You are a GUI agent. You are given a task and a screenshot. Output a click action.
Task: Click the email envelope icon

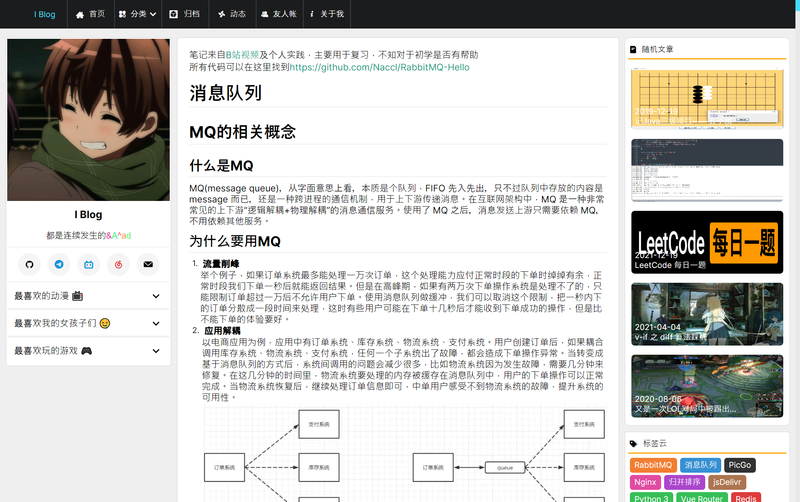pyautogui.click(x=148, y=264)
